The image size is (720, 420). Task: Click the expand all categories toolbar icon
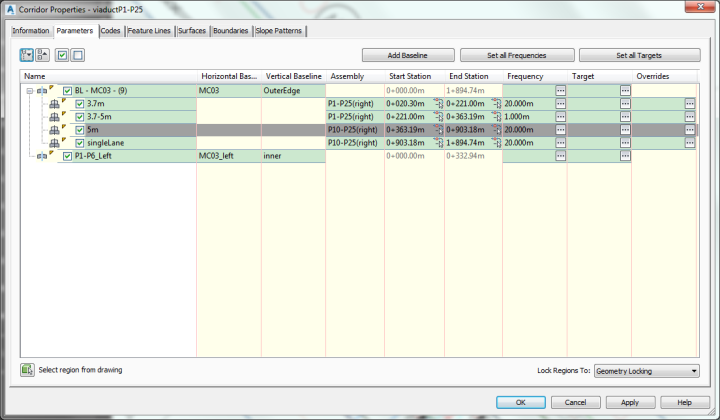(x=27, y=55)
